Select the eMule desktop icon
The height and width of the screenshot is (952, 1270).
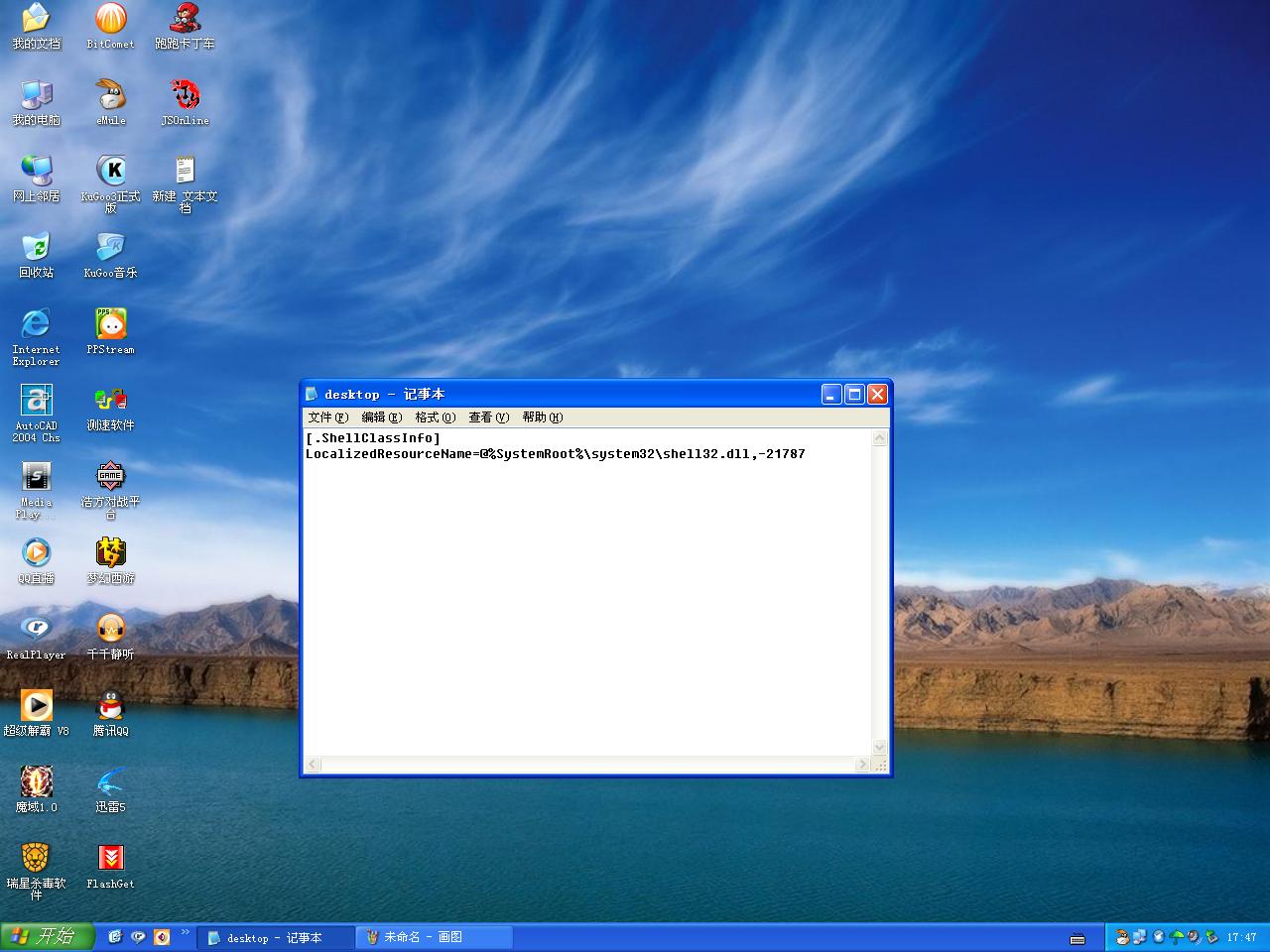coord(110,102)
